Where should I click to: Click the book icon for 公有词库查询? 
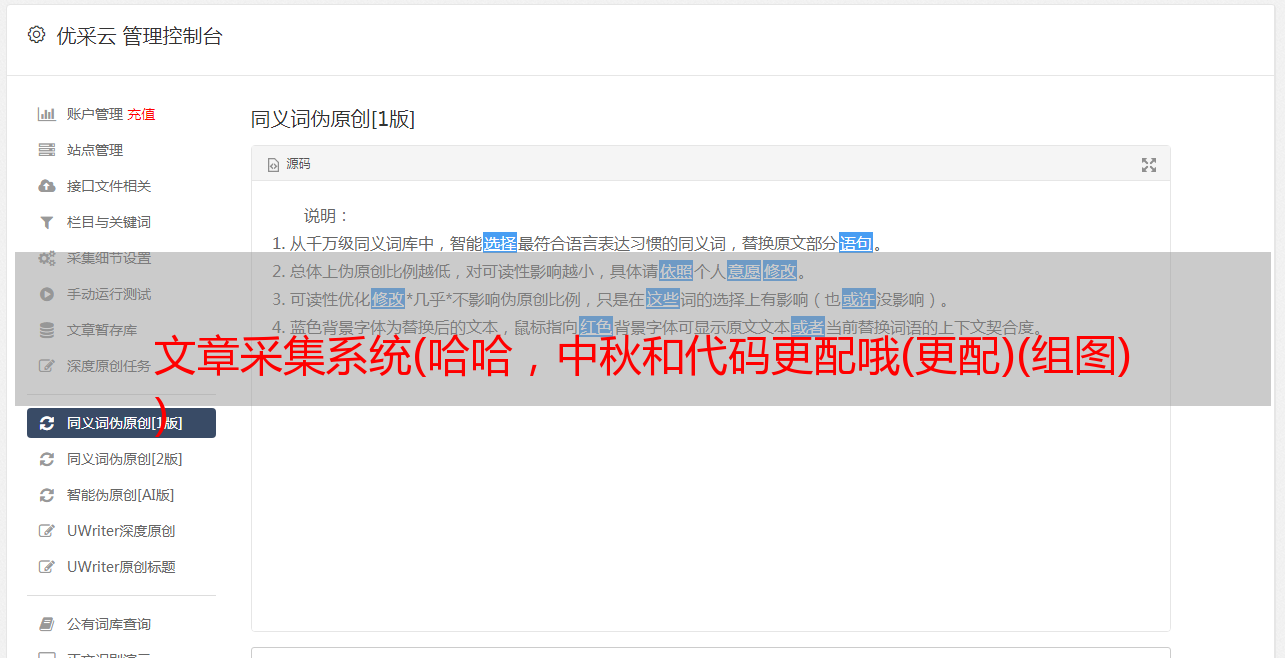[x=46, y=624]
